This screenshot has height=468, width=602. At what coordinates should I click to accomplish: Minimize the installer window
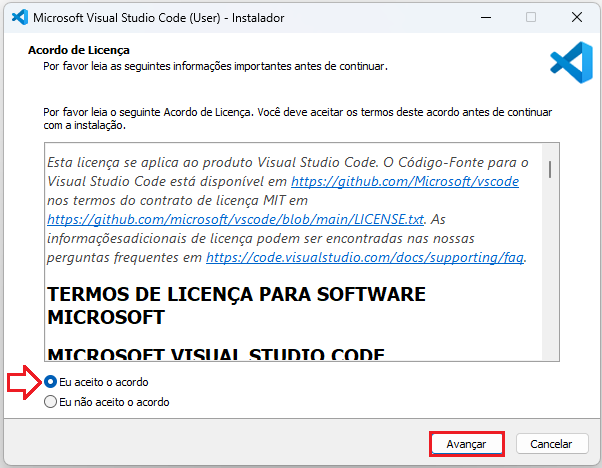click(486, 17)
